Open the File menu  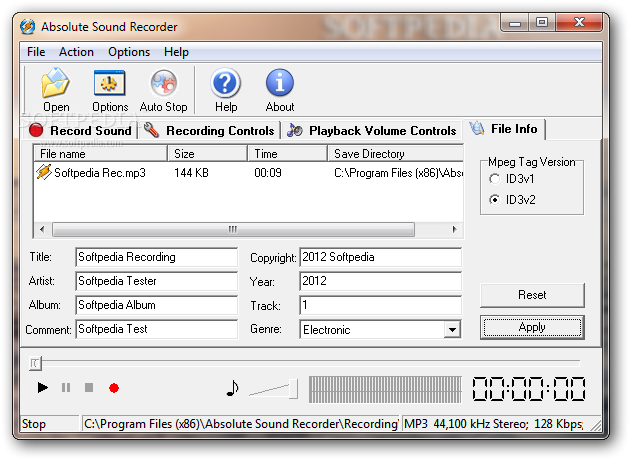[x=36, y=52]
